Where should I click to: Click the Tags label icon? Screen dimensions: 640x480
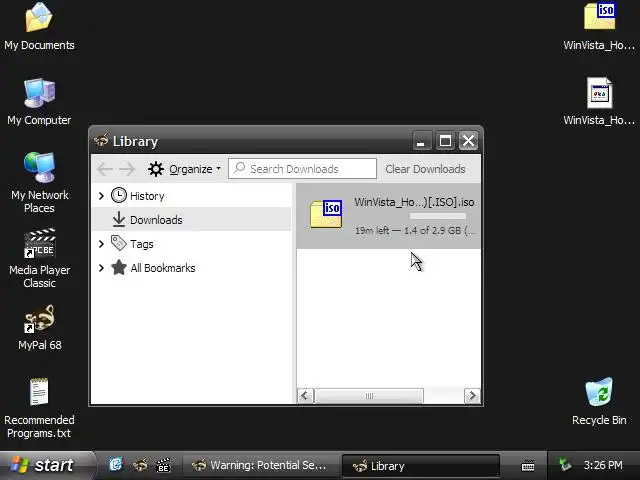click(119, 243)
